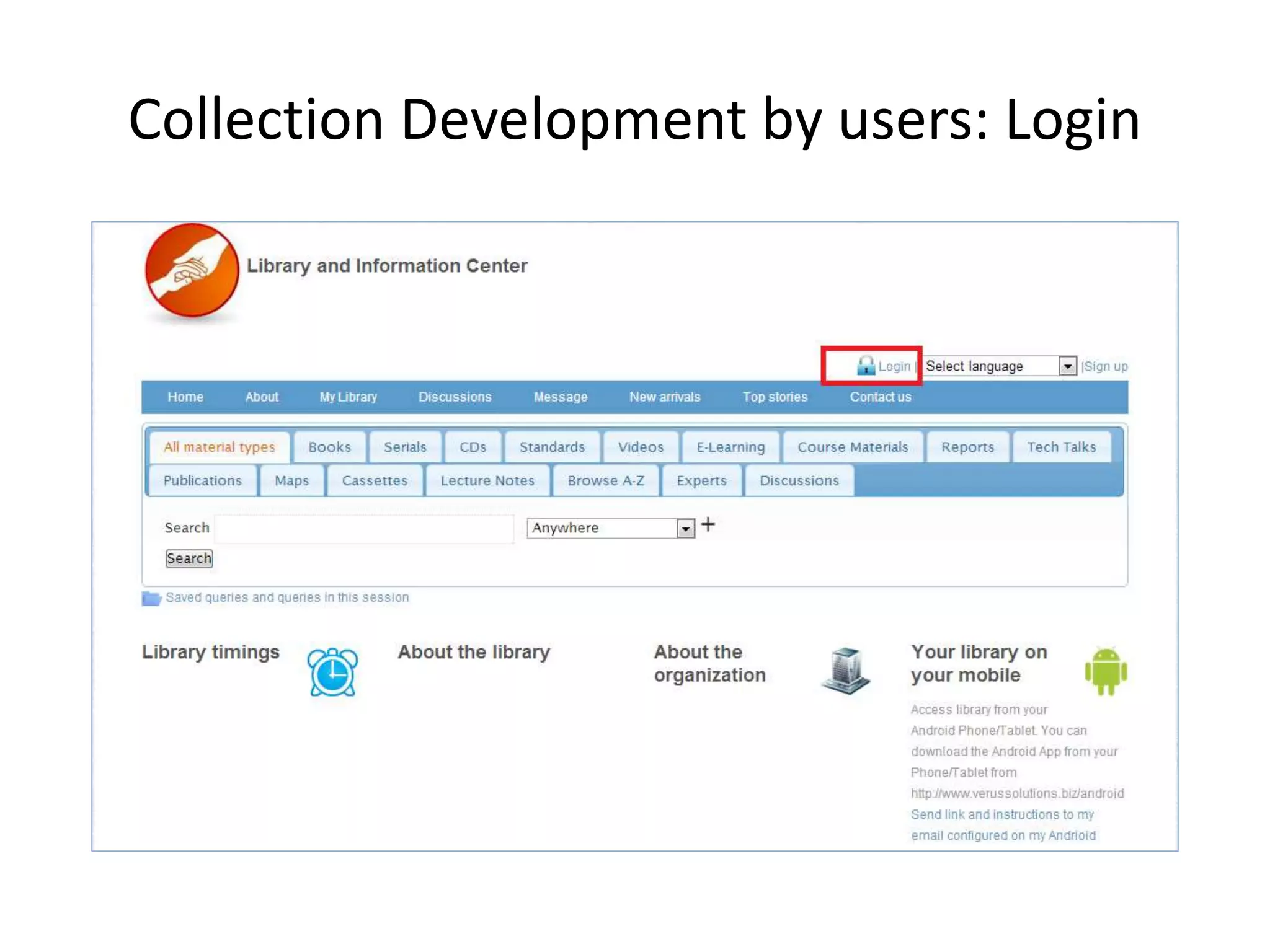Switch to the Reports tab

[x=967, y=447]
